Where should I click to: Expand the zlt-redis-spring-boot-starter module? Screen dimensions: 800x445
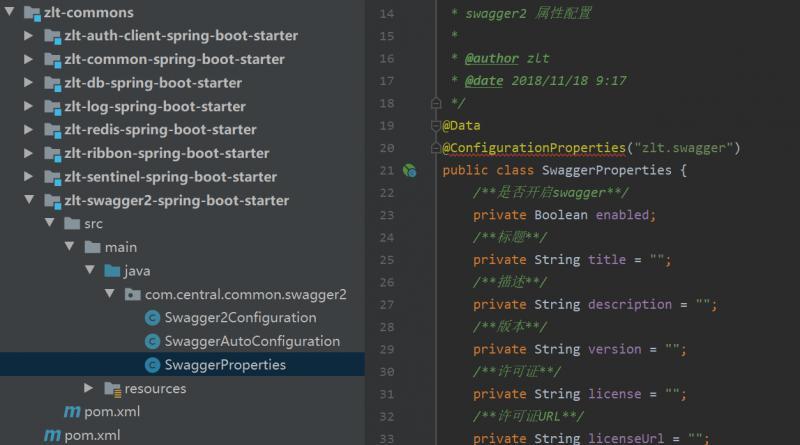(x=28, y=130)
